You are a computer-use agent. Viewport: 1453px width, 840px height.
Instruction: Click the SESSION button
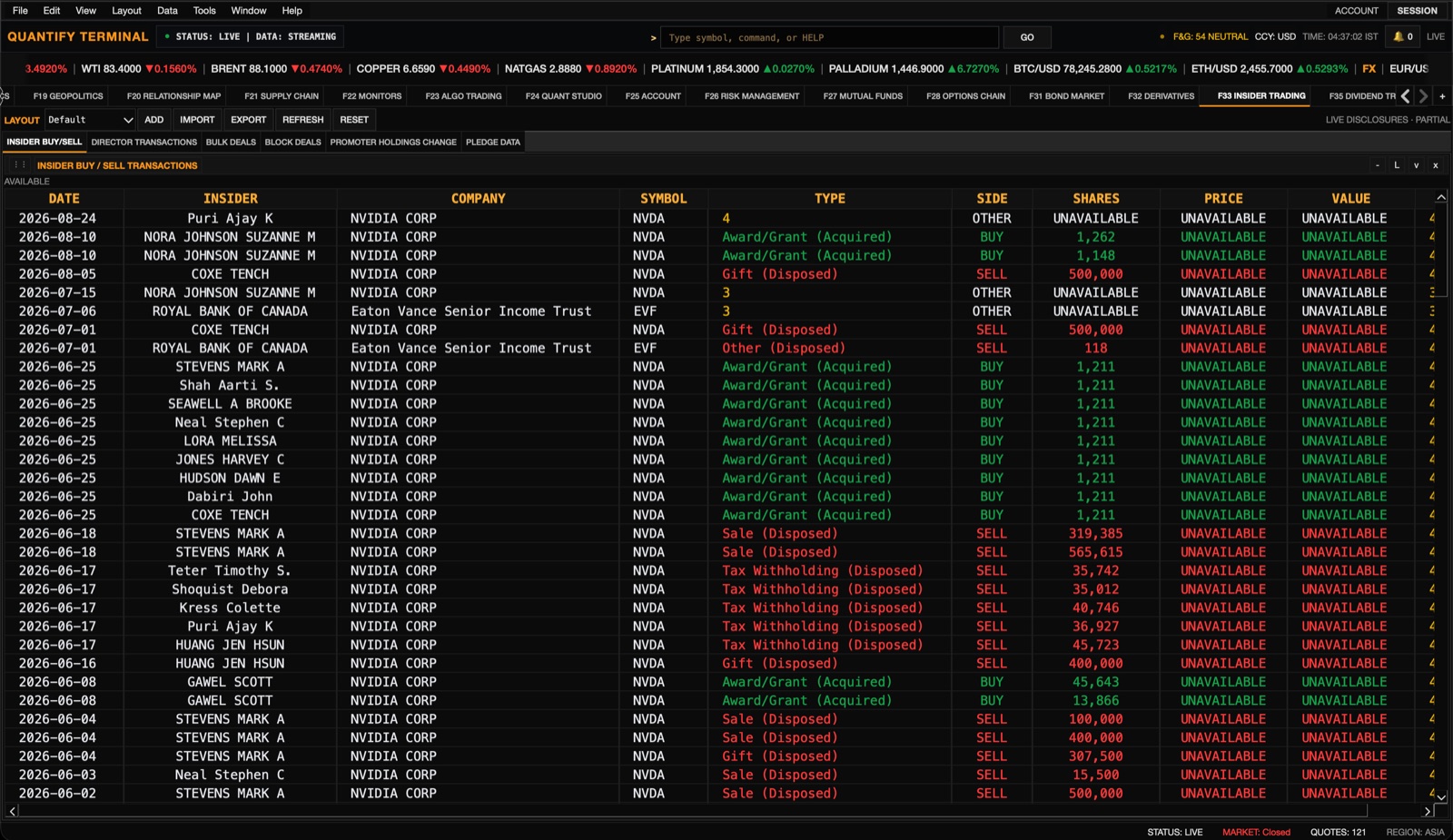(x=1417, y=11)
